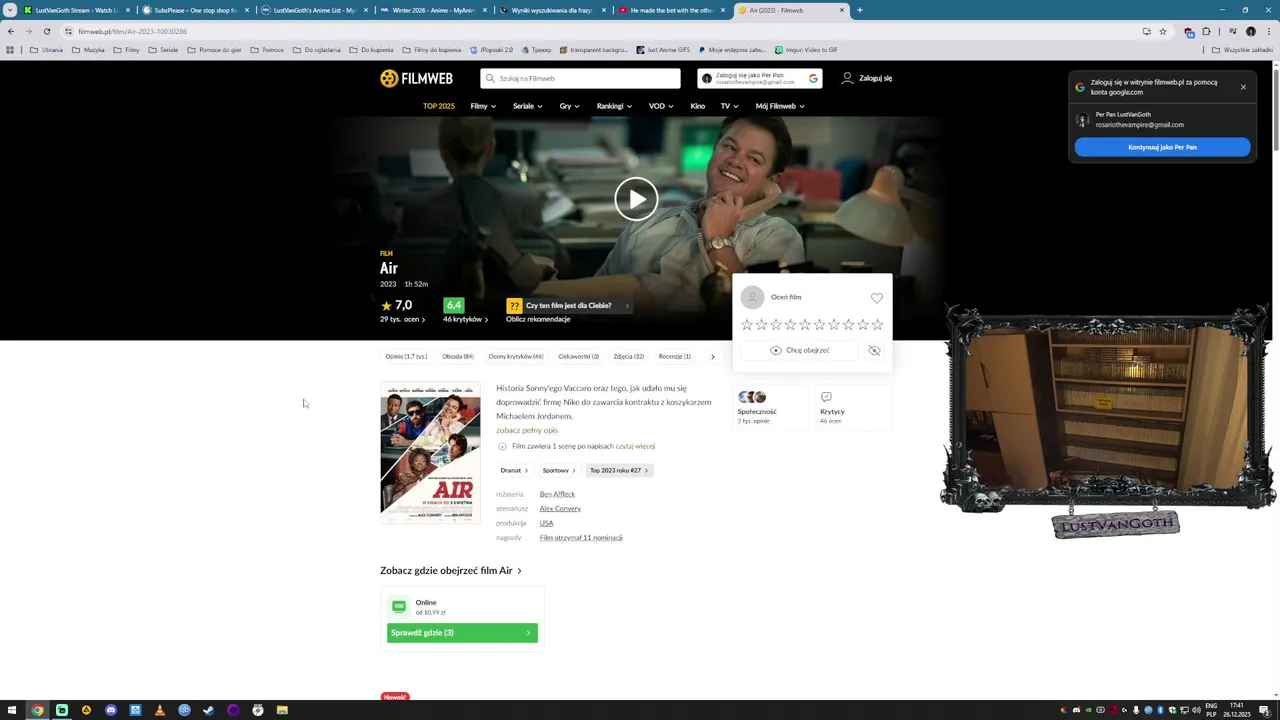Open VLC from the taskbar
This screenshot has height=720, width=1280.
tap(159, 710)
